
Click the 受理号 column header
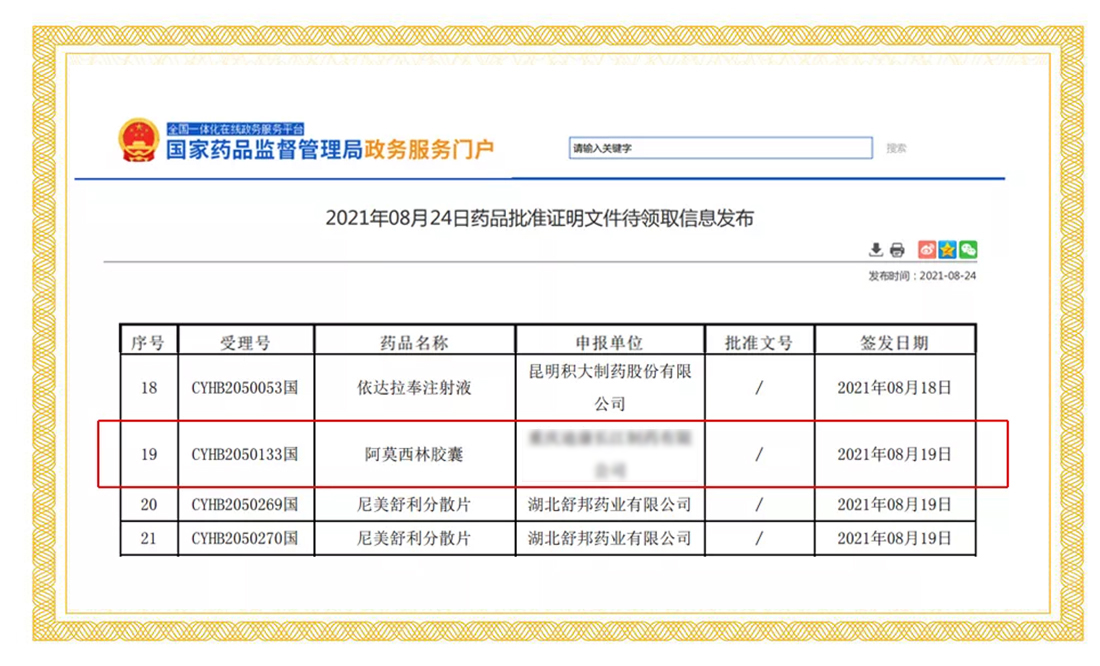[245, 342]
